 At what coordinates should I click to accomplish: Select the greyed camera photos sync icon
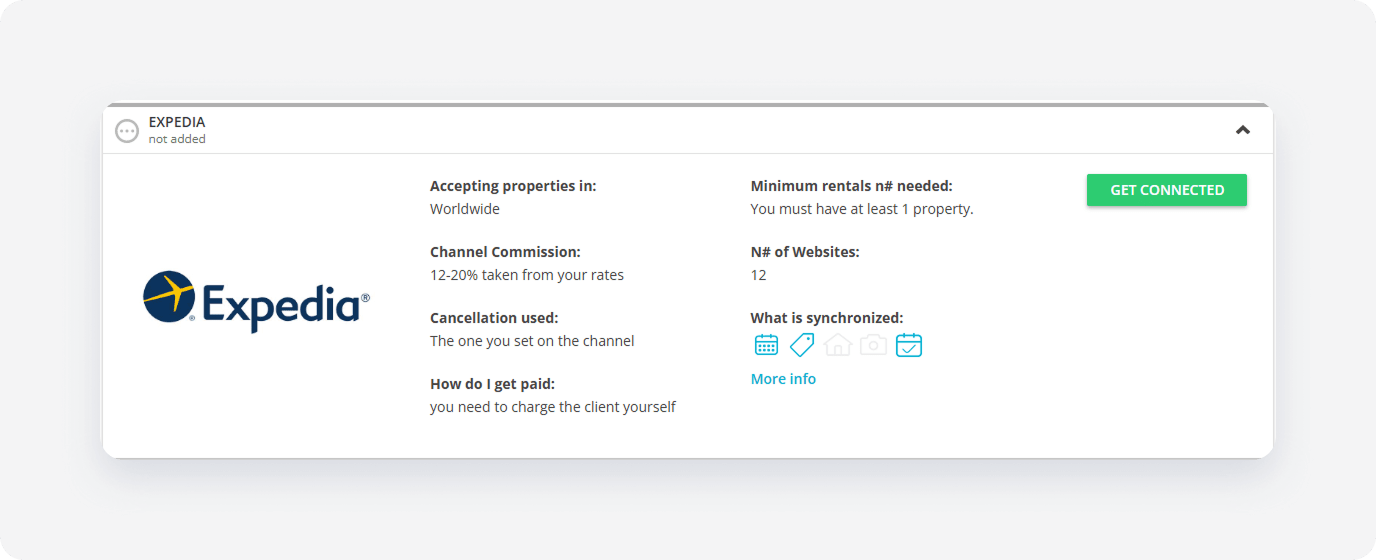873,345
